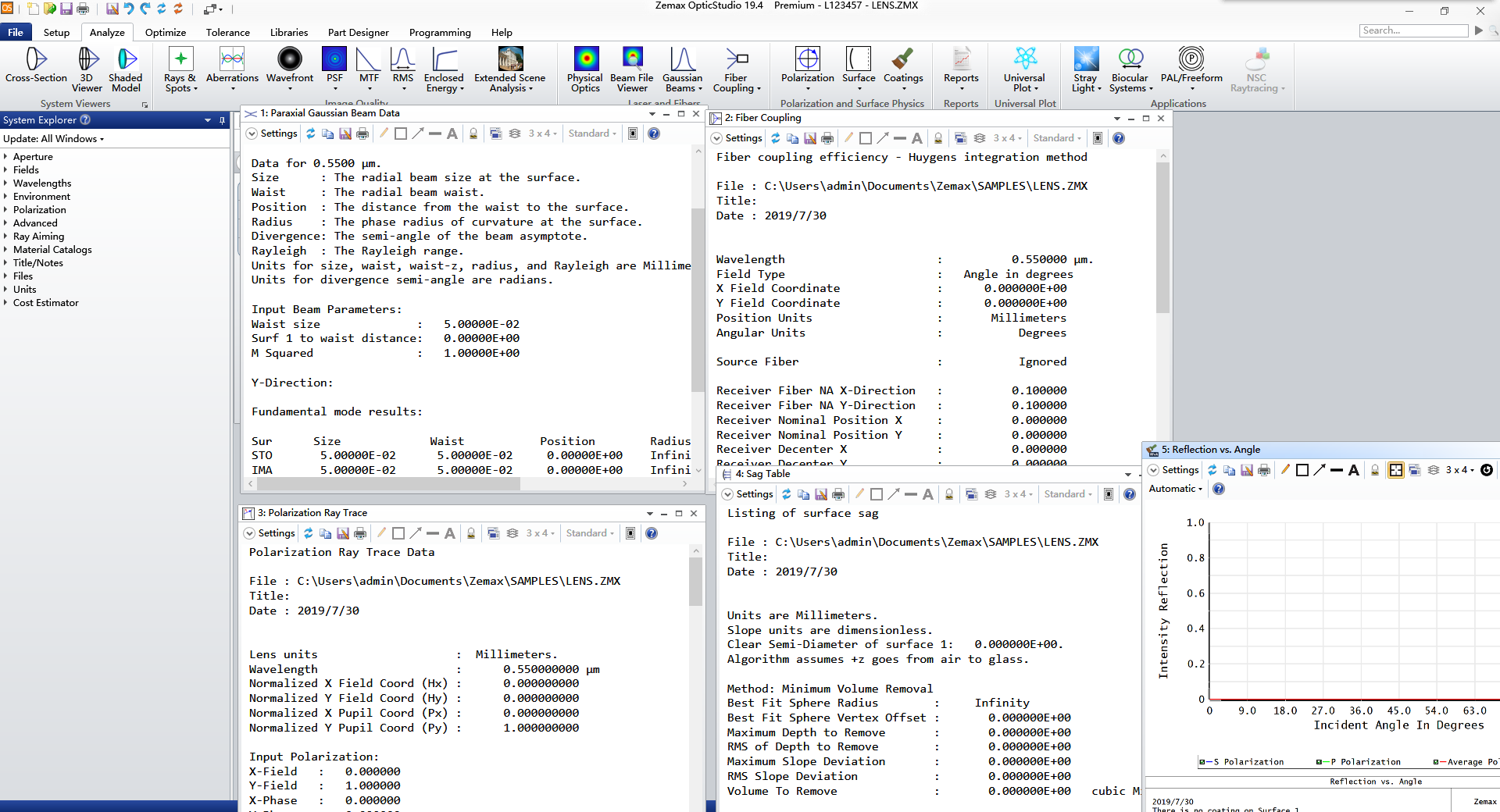Open the 3 x 4 layout dropdown in Reflection window
Viewport: 1500px width, 812px height.
[x=1460, y=470]
